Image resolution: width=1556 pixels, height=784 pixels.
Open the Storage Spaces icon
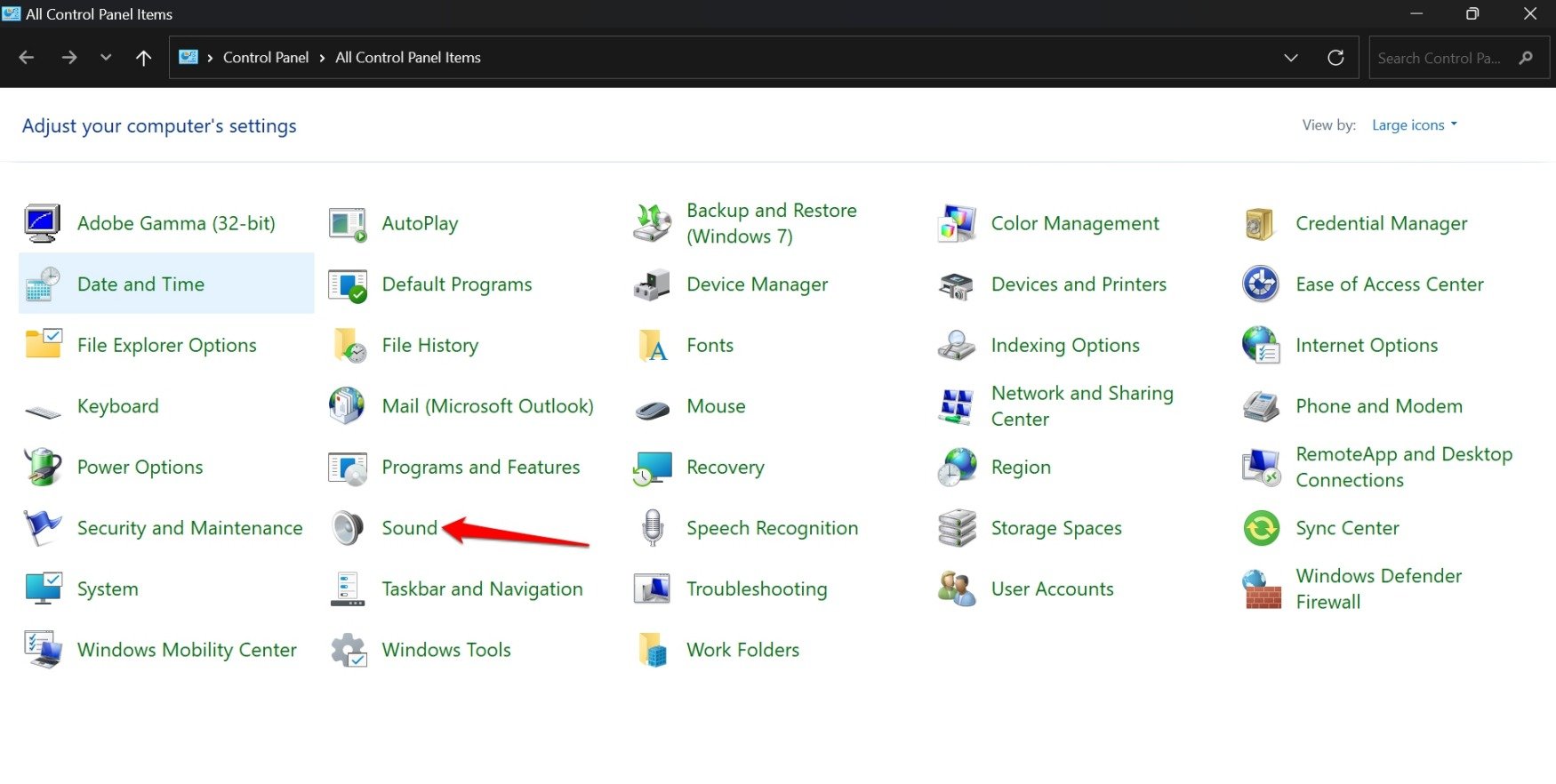[957, 528]
